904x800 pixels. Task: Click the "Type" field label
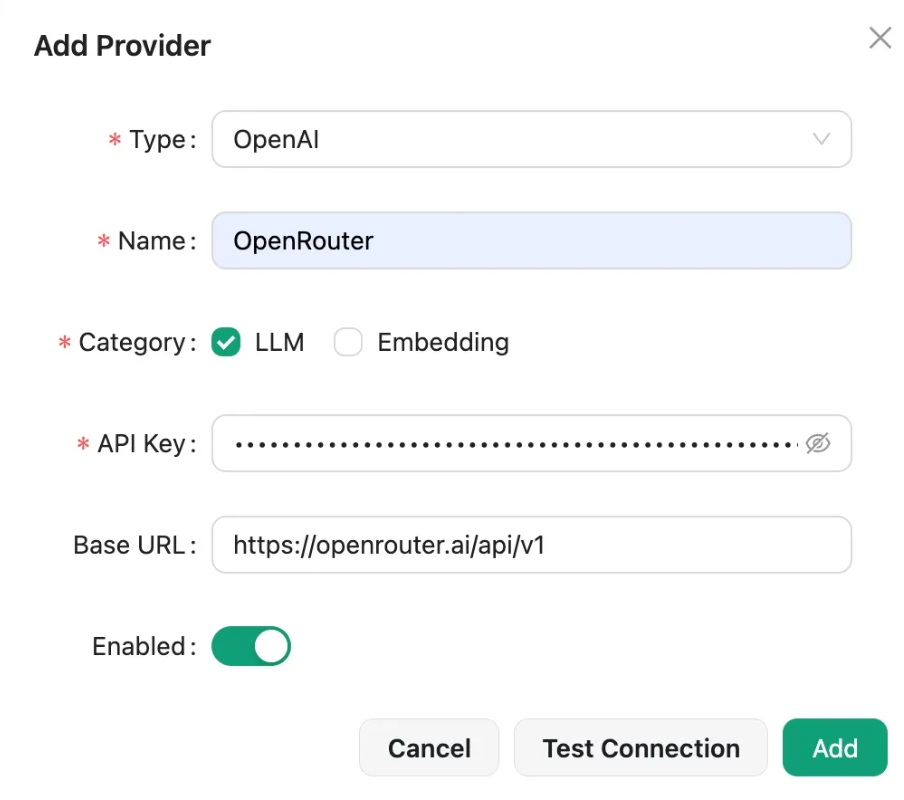click(x=157, y=140)
